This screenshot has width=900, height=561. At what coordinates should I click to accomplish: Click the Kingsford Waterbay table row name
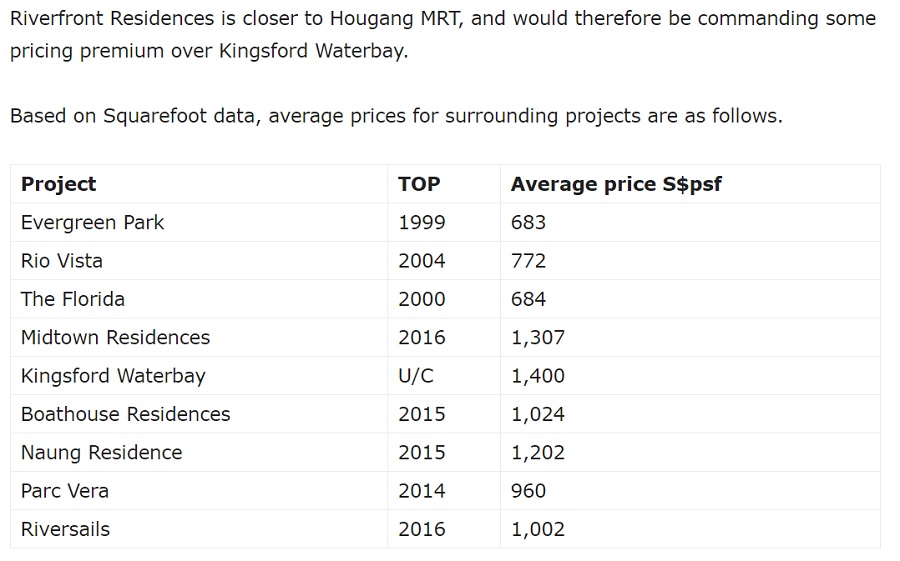tap(113, 376)
